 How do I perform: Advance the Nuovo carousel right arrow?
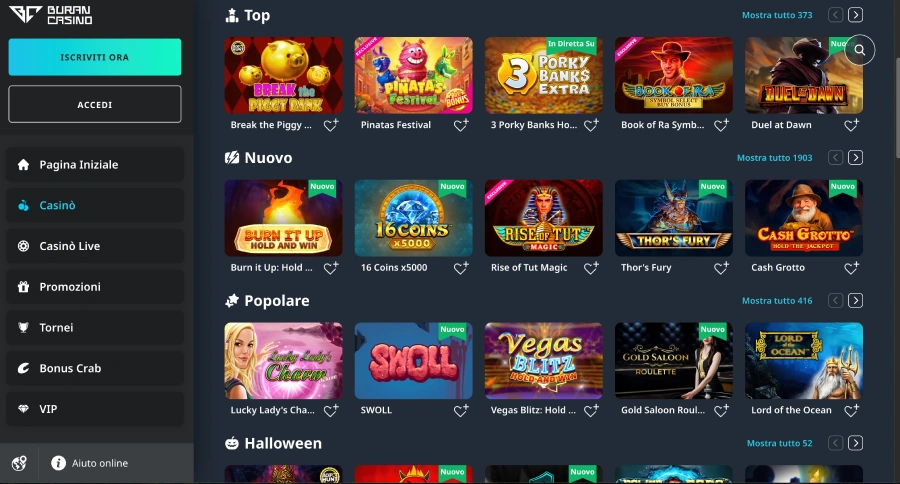tap(855, 157)
